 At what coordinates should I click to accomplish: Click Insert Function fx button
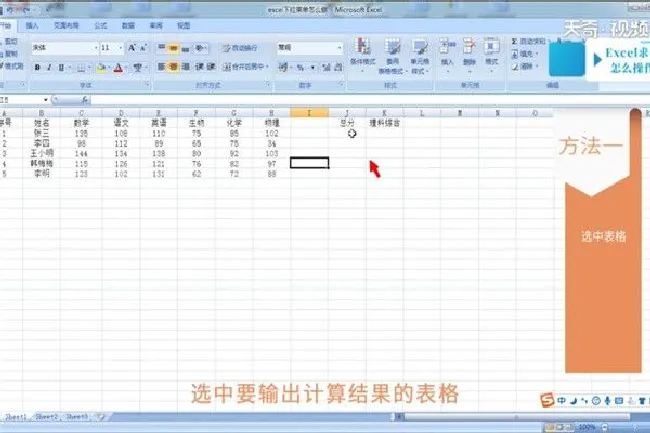click(x=84, y=99)
